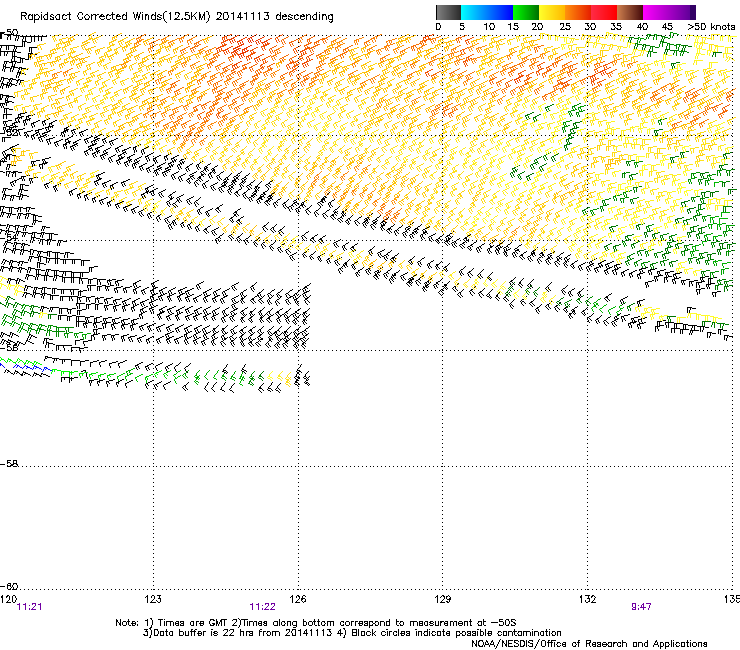Click the blue 10-15 knots legend swatch
This screenshot has height=650, width=740.
click(500, 12)
